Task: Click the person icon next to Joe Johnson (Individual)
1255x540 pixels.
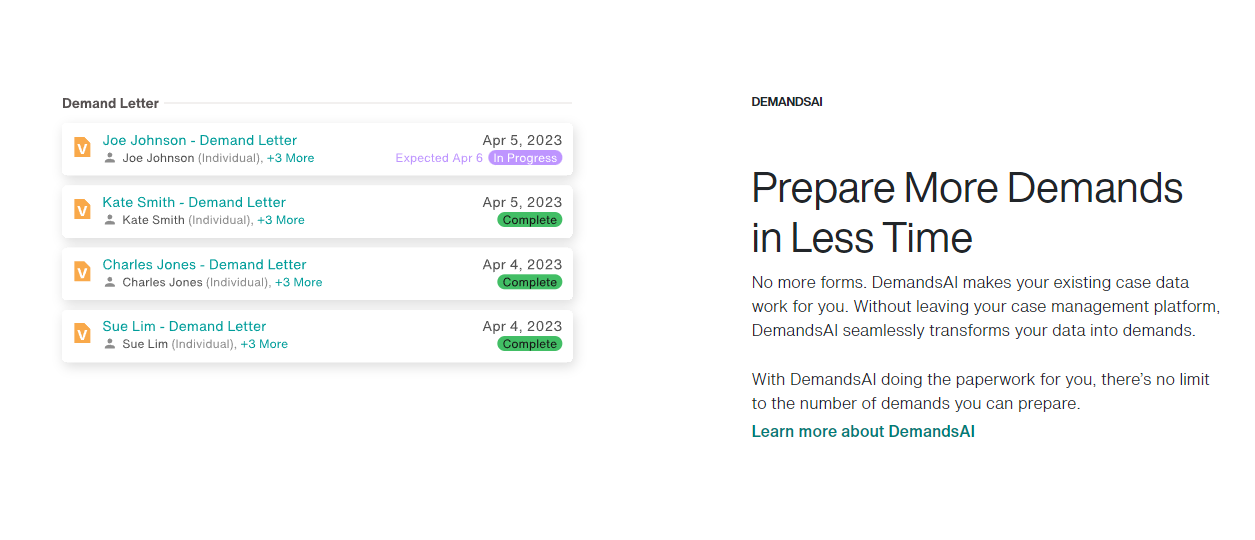Action: (110, 158)
